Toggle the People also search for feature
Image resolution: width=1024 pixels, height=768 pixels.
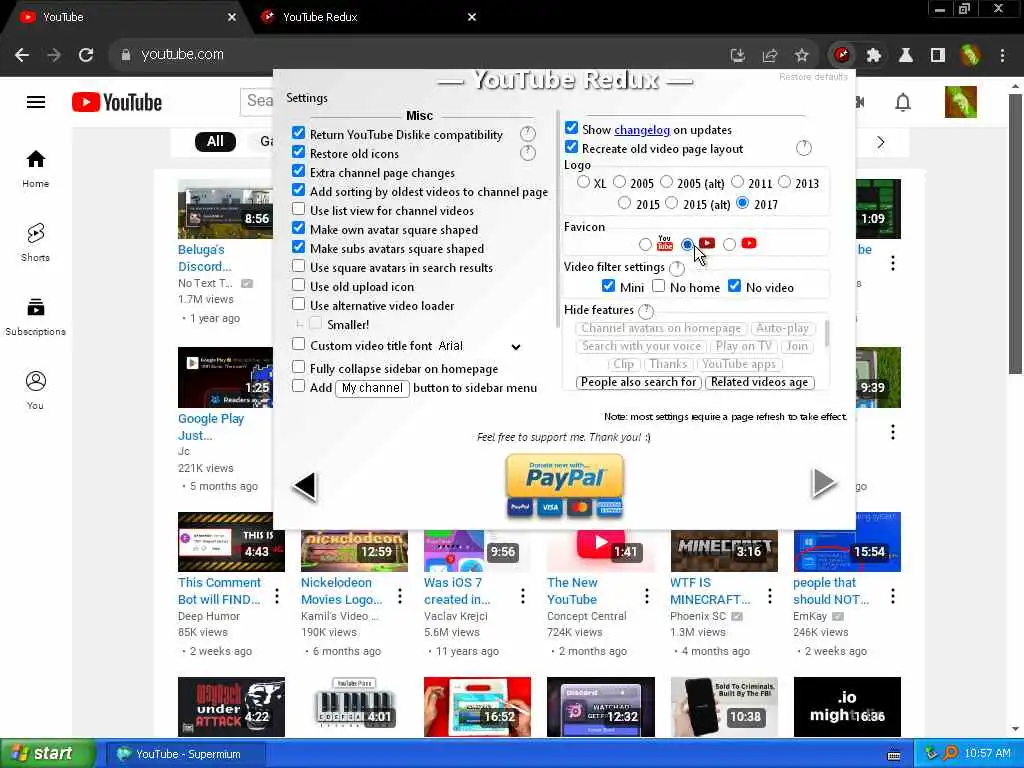639,382
